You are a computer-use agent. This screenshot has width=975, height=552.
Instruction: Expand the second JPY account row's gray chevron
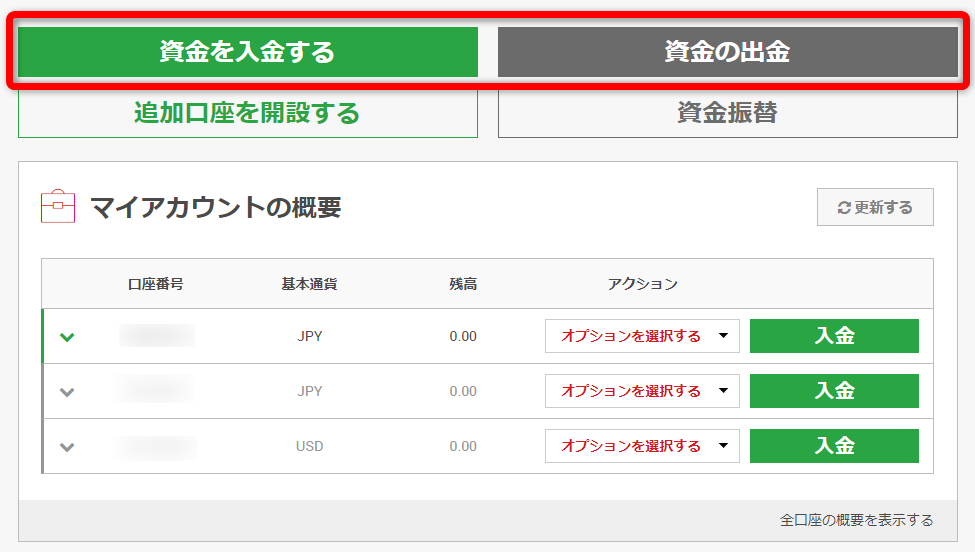(67, 392)
